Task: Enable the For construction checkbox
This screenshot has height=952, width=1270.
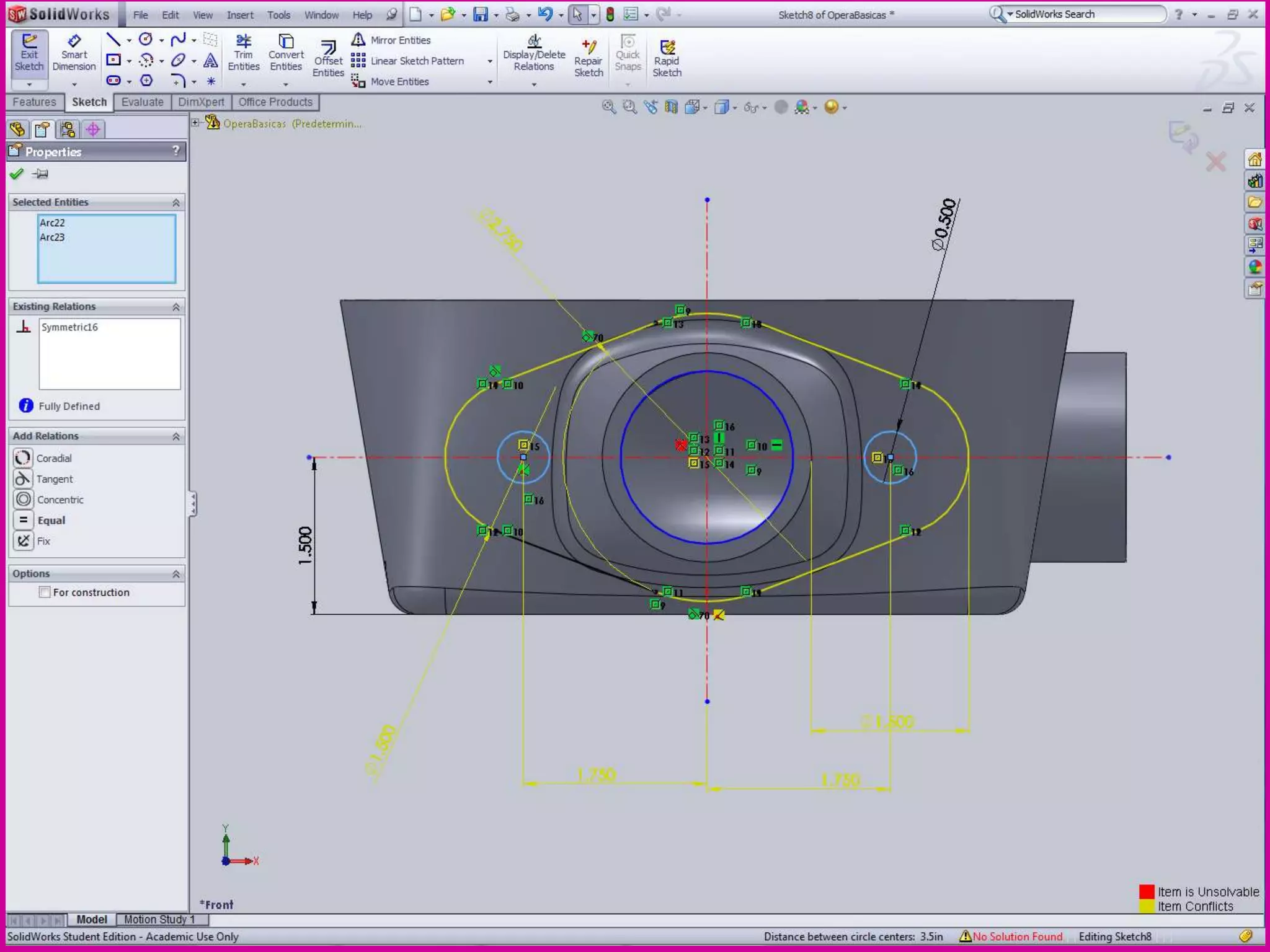Action: [x=45, y=592]
